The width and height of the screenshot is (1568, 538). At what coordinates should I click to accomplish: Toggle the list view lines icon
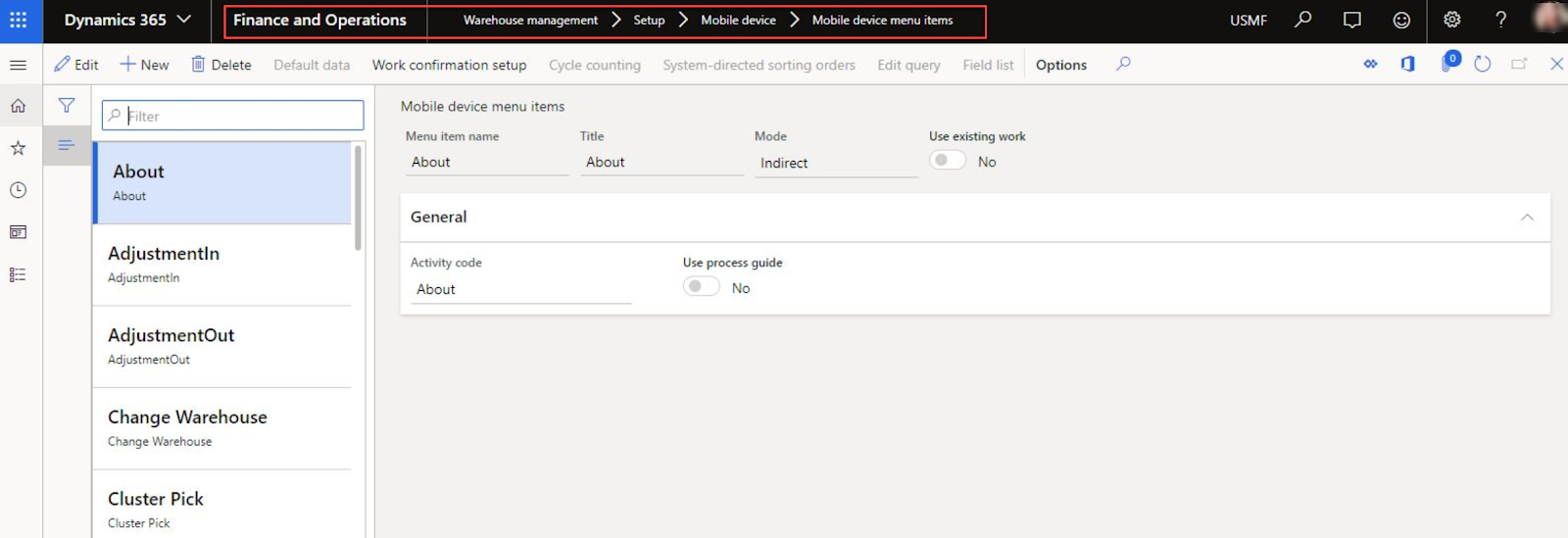pos(67,145)
